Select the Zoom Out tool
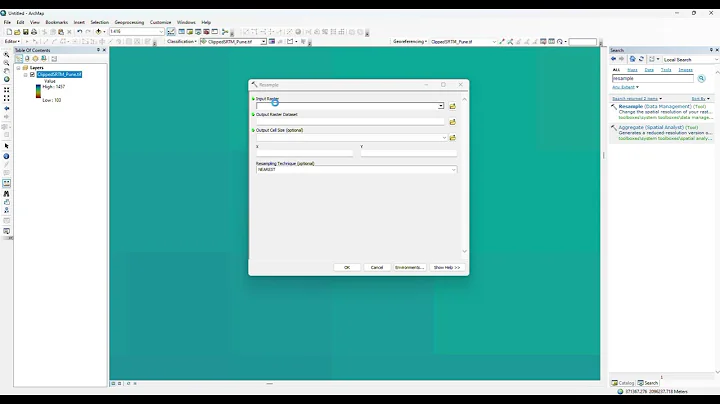 (x=6, y=63)
